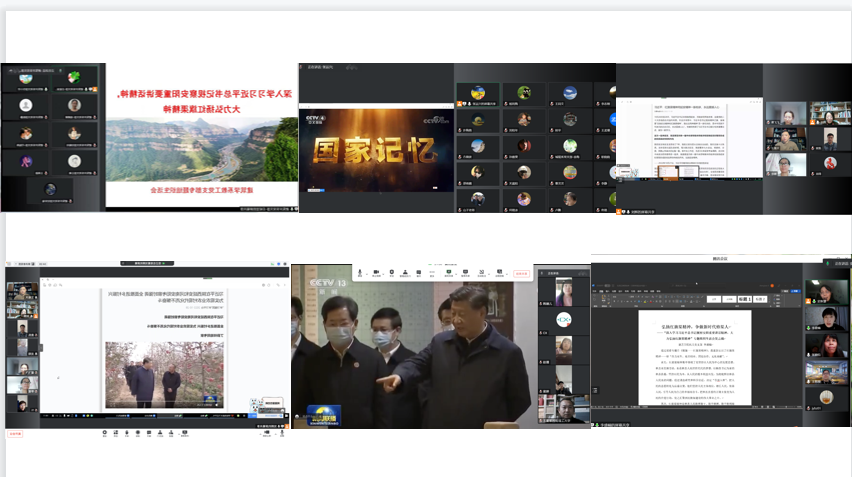This screenshot has width=852, height=477.
Task: Expand the arrow beside the camera icon
Action: click(x=384, y=272)
